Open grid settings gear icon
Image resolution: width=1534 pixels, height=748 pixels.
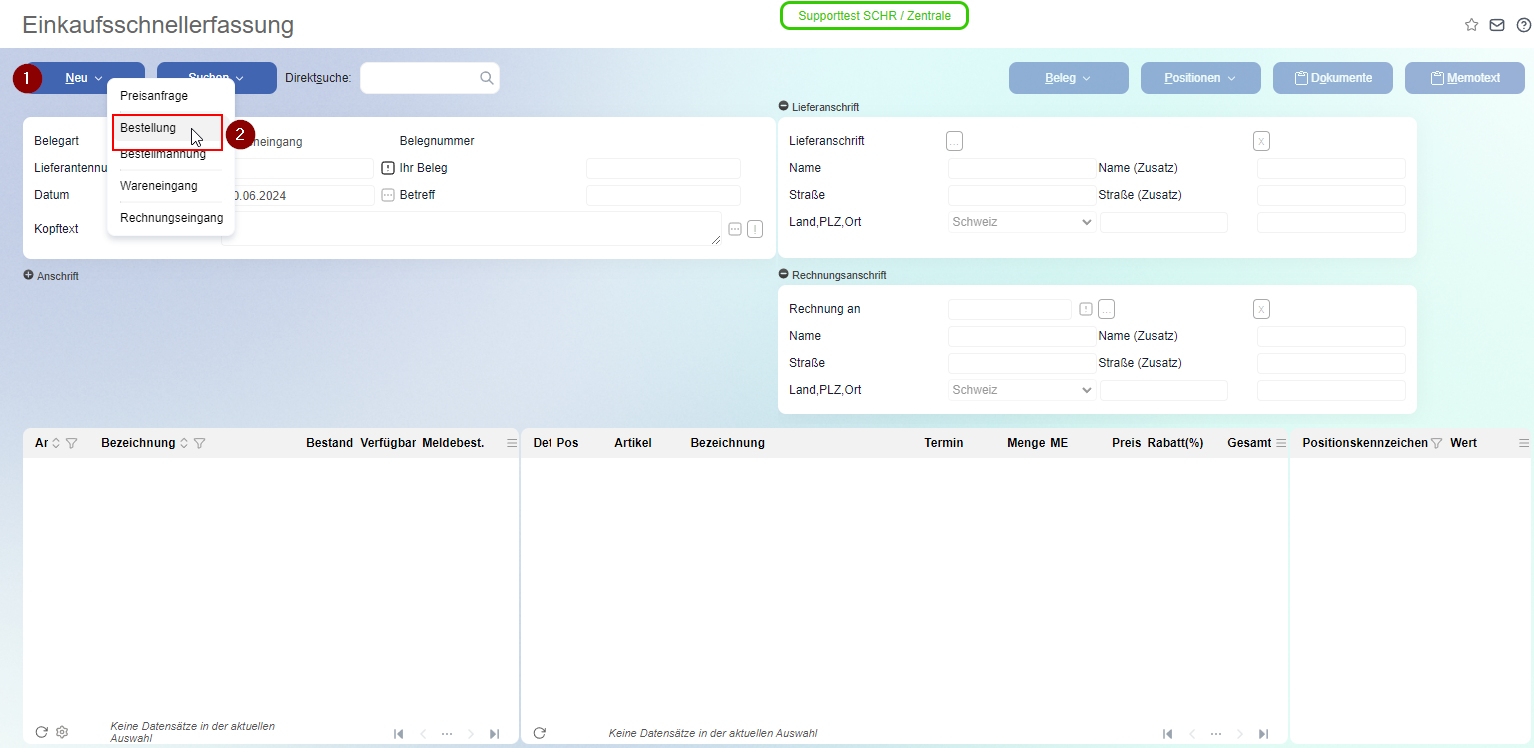(62, 732)
